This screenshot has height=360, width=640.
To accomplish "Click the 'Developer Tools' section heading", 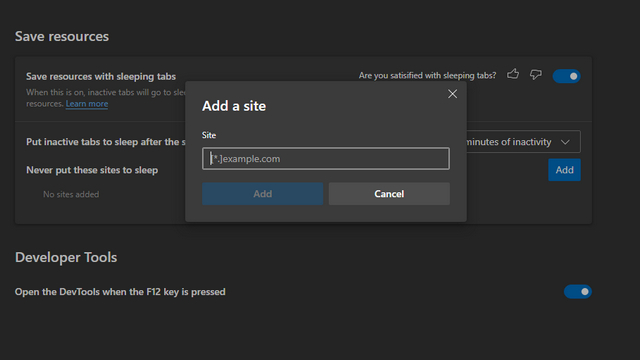I will (66, 257).
